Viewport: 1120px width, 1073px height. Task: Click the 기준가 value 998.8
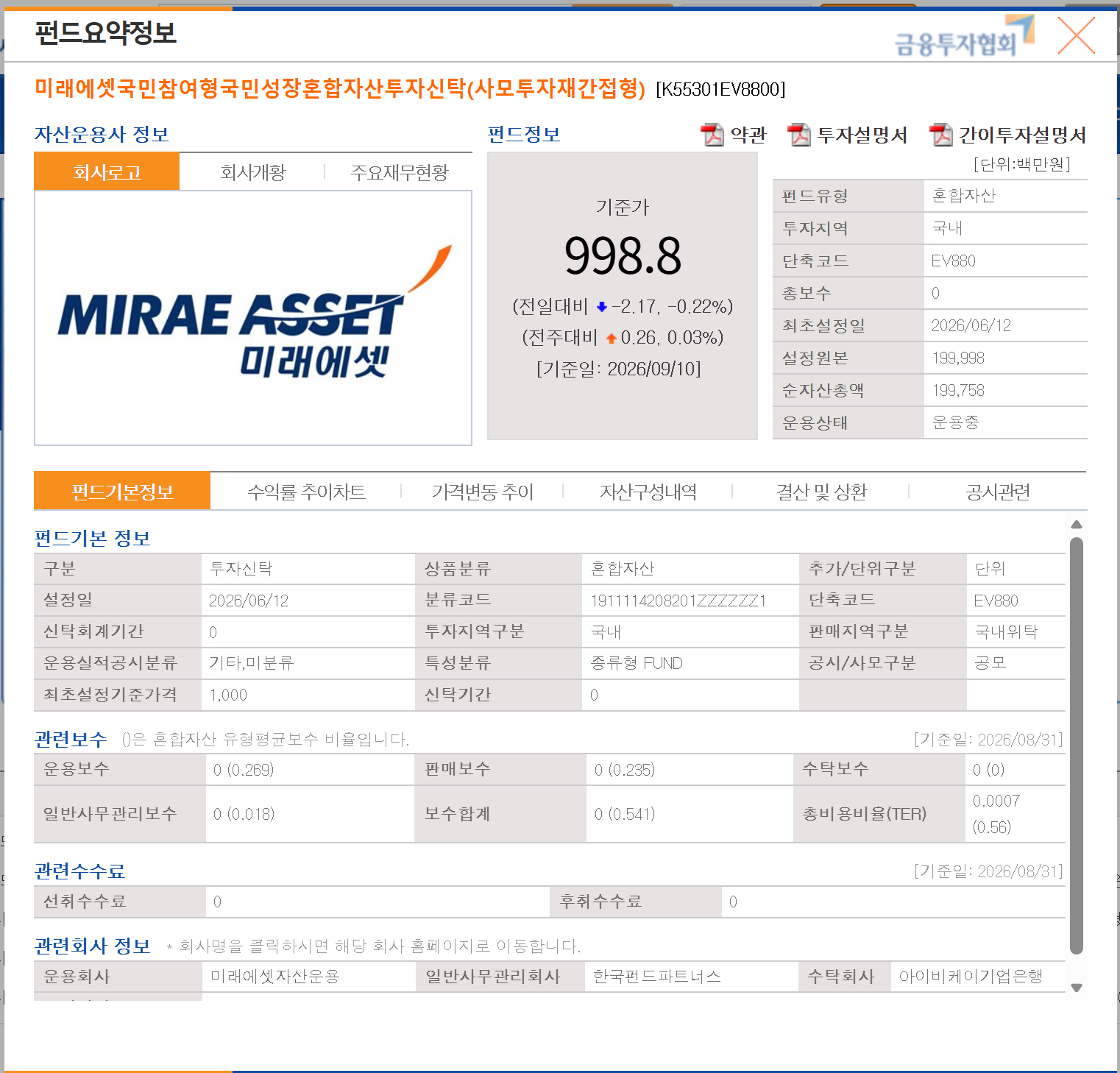click(623, 256)
